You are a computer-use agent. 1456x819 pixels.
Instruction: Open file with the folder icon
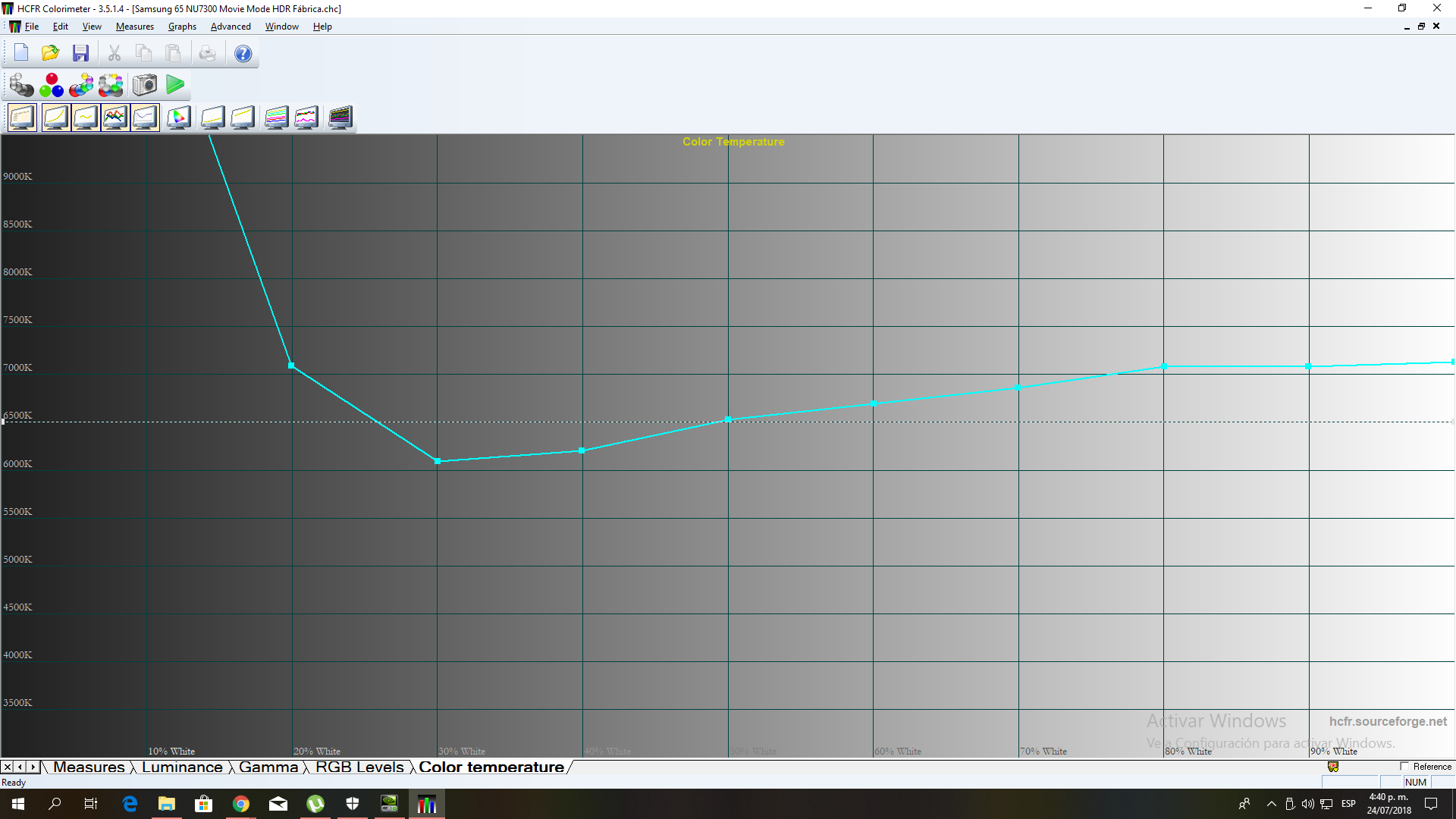pos(51,53)
